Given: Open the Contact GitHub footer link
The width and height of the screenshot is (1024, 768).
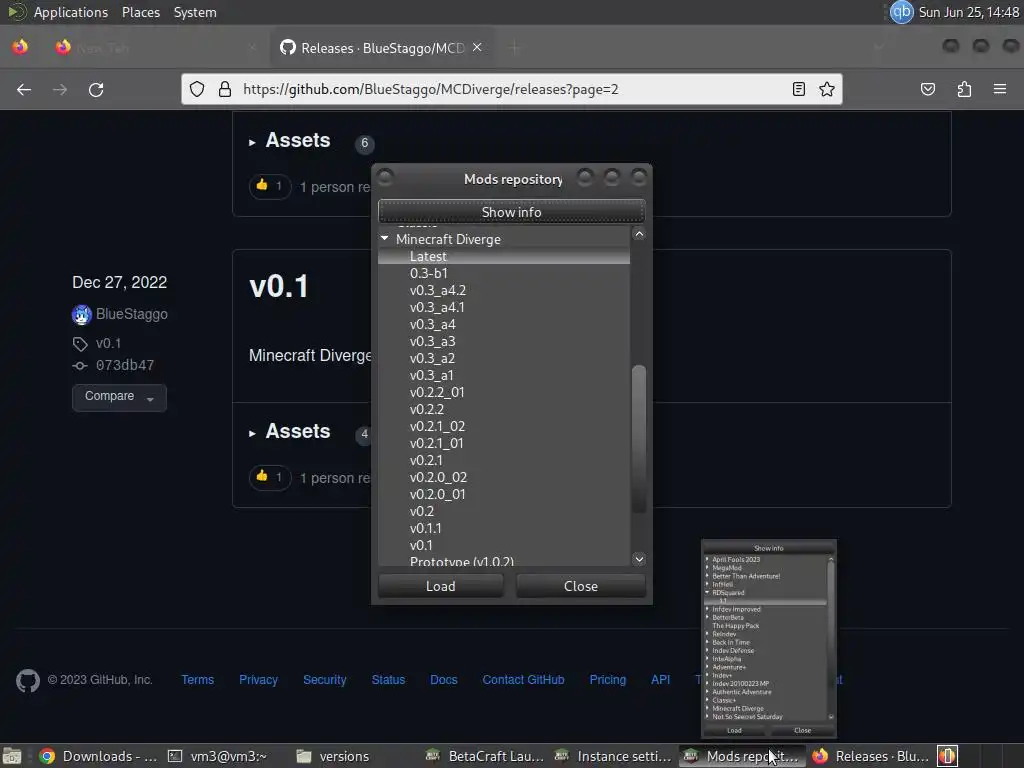Looking at the screenshot, I should [523, 680].
